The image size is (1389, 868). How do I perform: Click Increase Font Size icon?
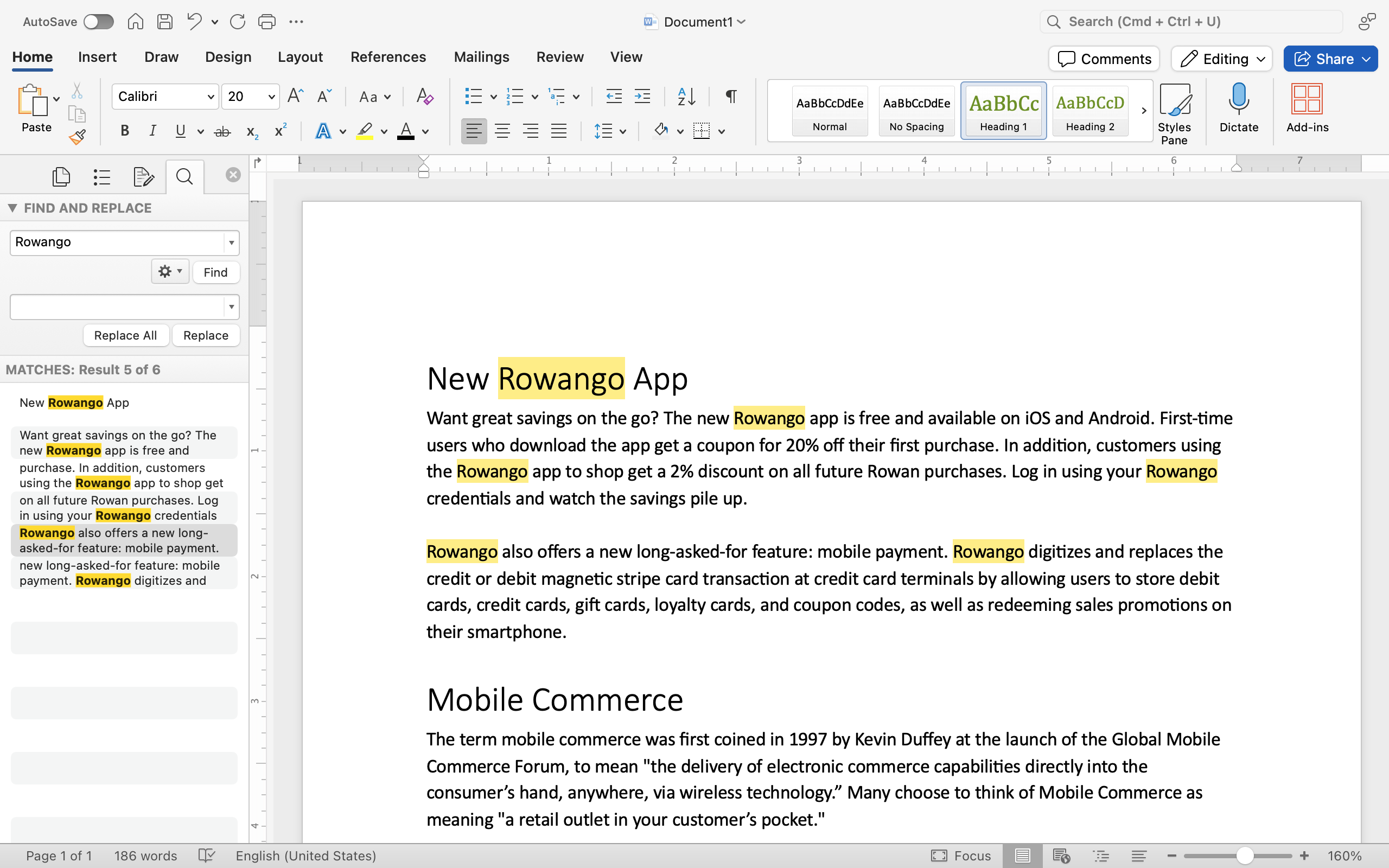click(x=295, y=96)
